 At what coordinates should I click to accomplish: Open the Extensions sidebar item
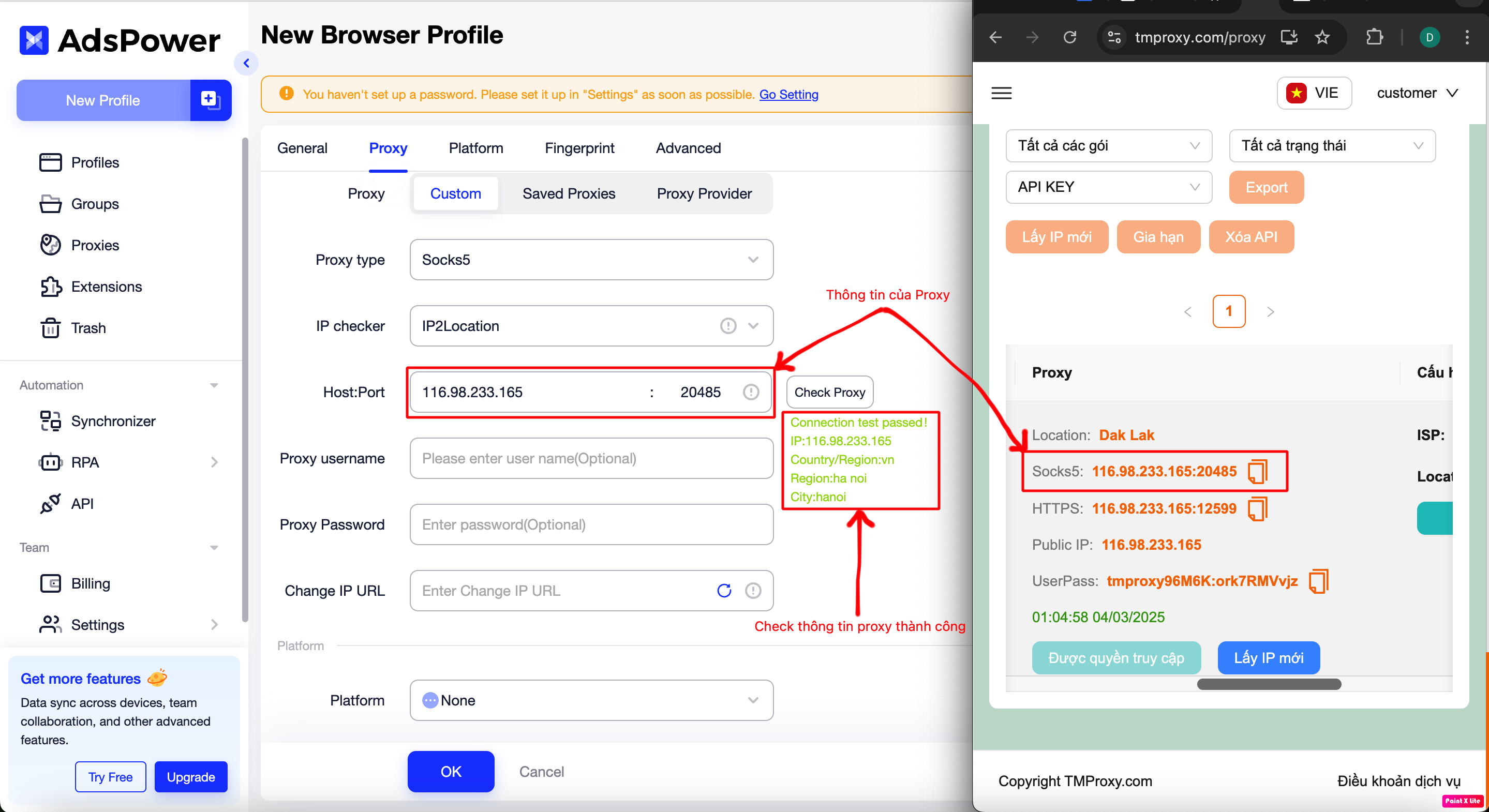point(107,287)
